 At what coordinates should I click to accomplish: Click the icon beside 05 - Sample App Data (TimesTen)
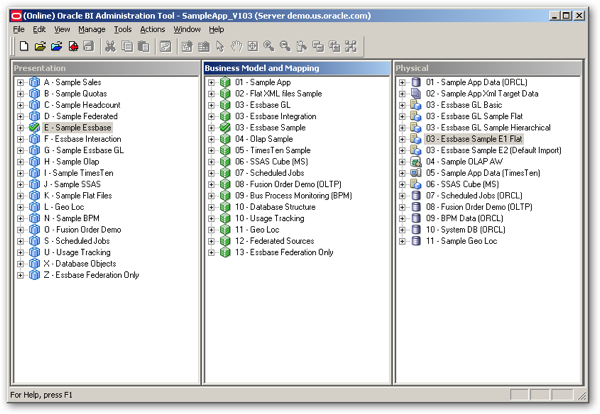pos(416,173)
